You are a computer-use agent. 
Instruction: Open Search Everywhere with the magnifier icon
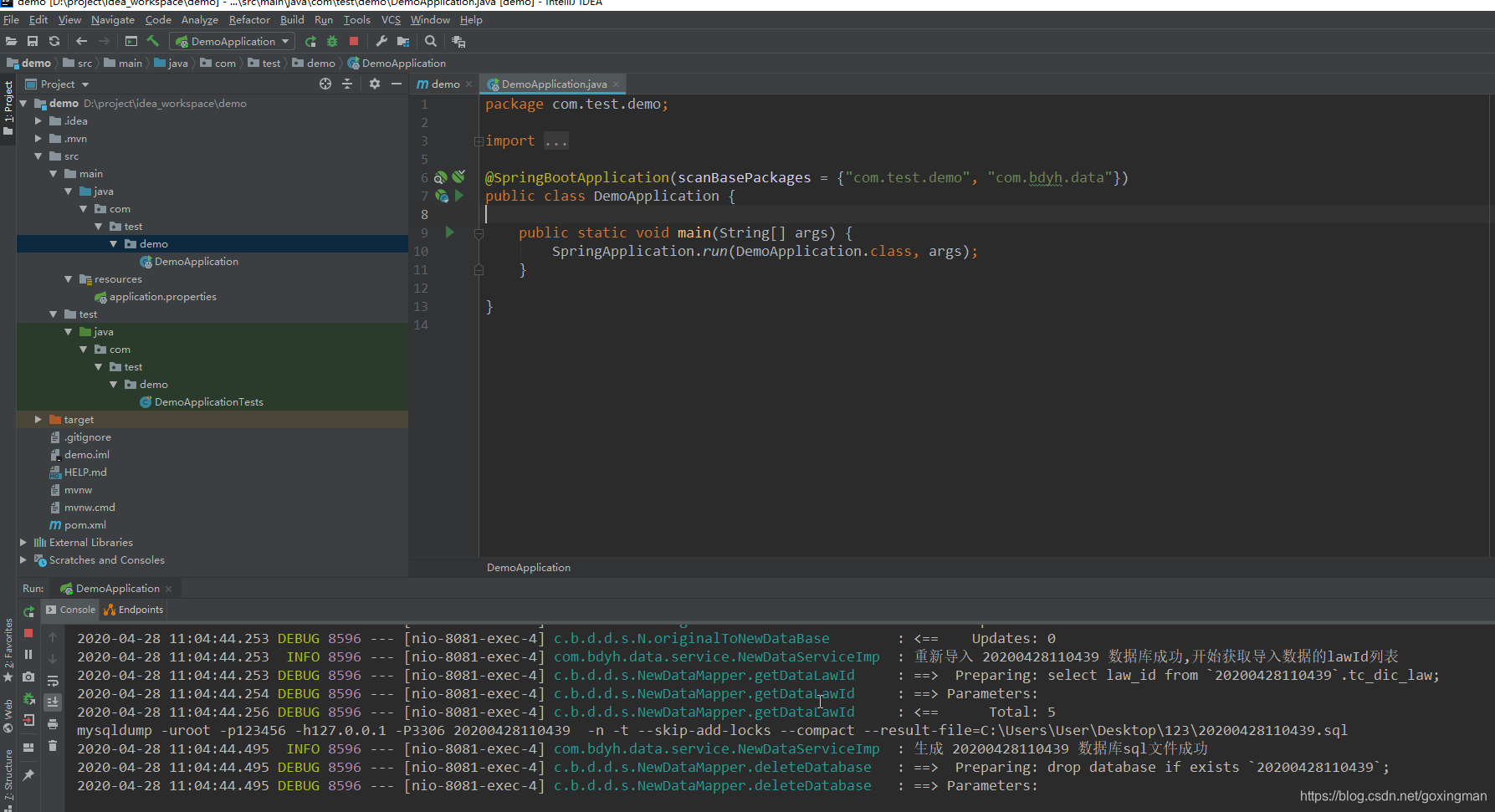431,41
